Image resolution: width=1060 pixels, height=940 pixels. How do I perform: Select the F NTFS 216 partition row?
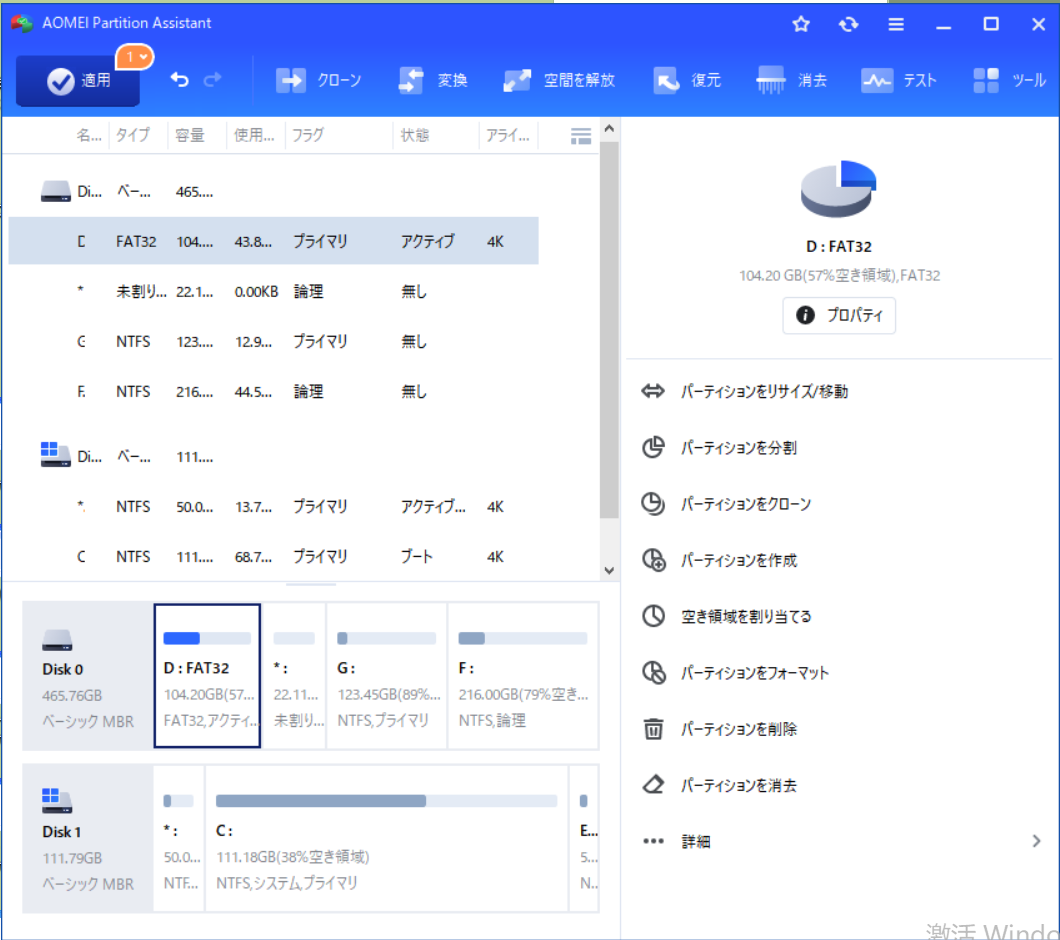[273, 392]
